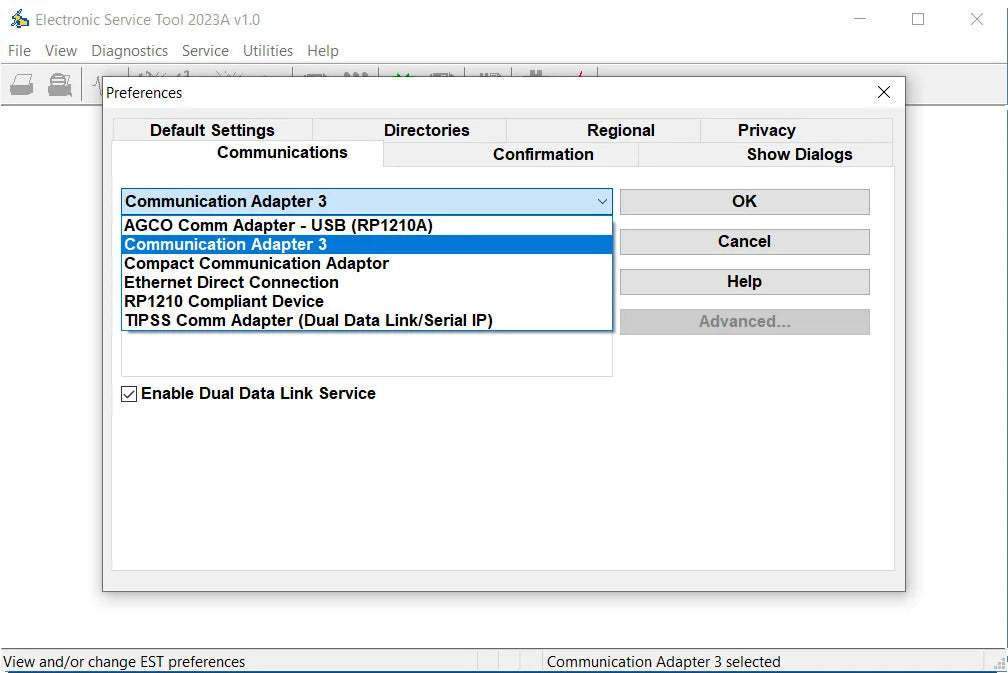Collapse the communication adapter dropdown arrow
Viewport: 1008px width, 673px height.
pyautogui.click(x=602, y=201)
